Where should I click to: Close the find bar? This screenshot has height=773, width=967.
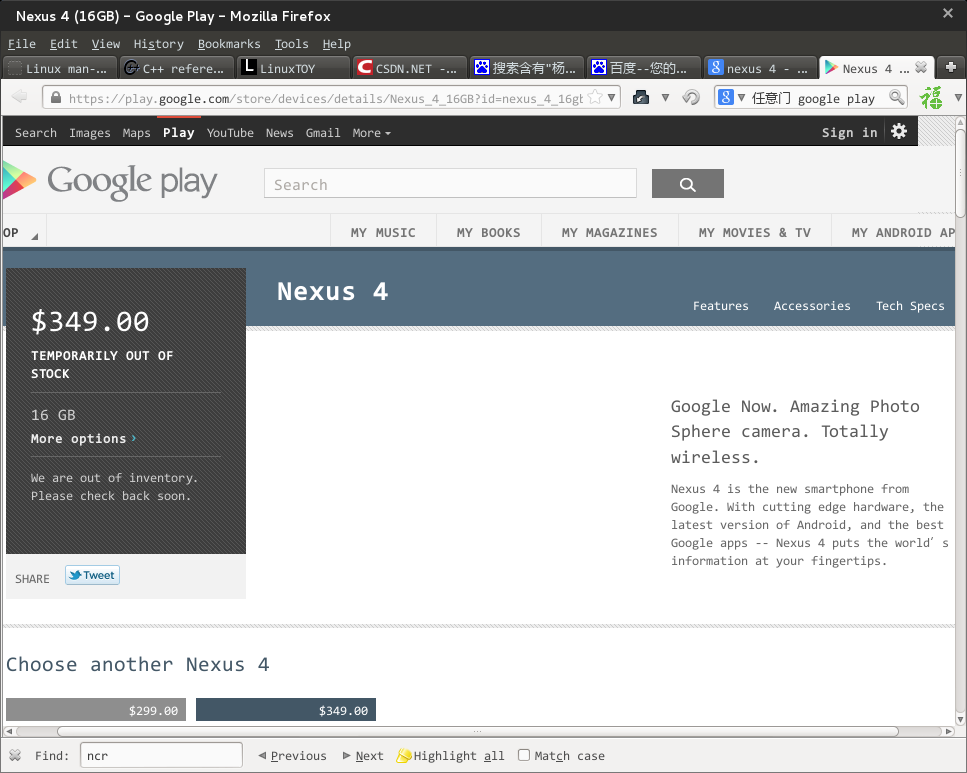coord(15,755)
